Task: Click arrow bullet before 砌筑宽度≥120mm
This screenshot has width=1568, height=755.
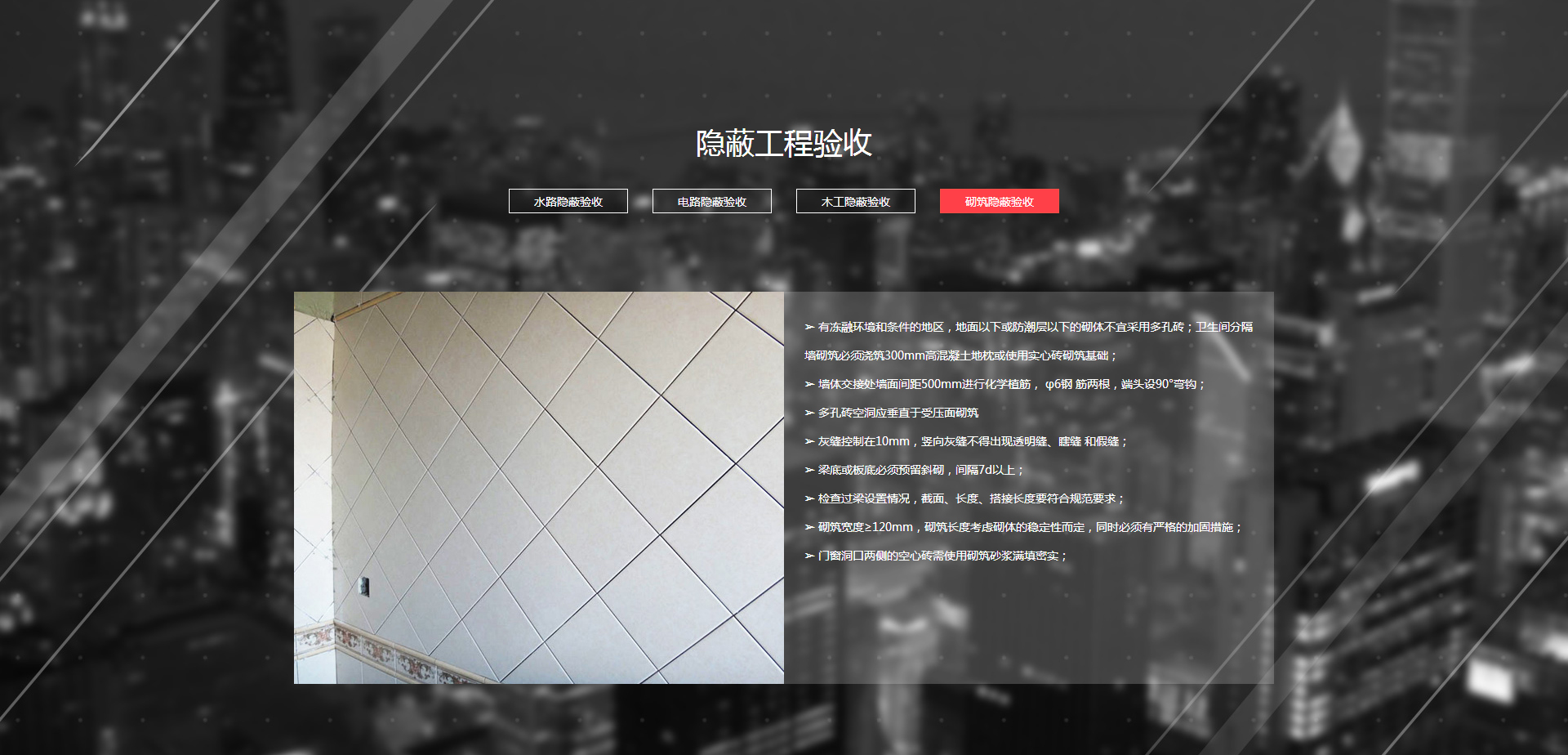Action: [809, 527]
